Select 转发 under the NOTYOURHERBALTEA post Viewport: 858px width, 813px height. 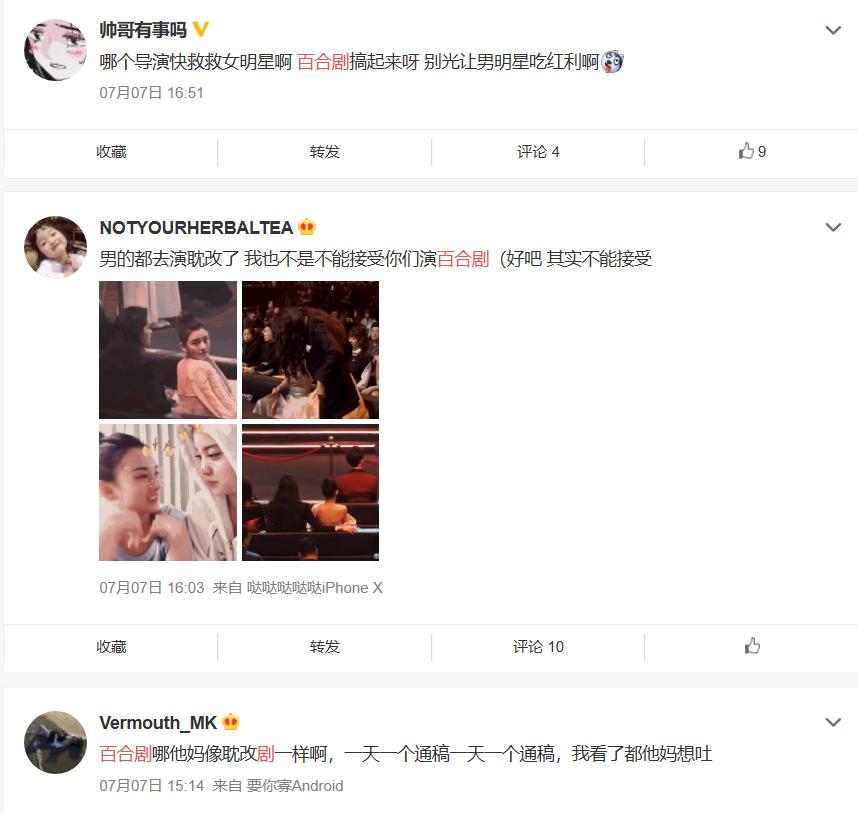(324, 647)
